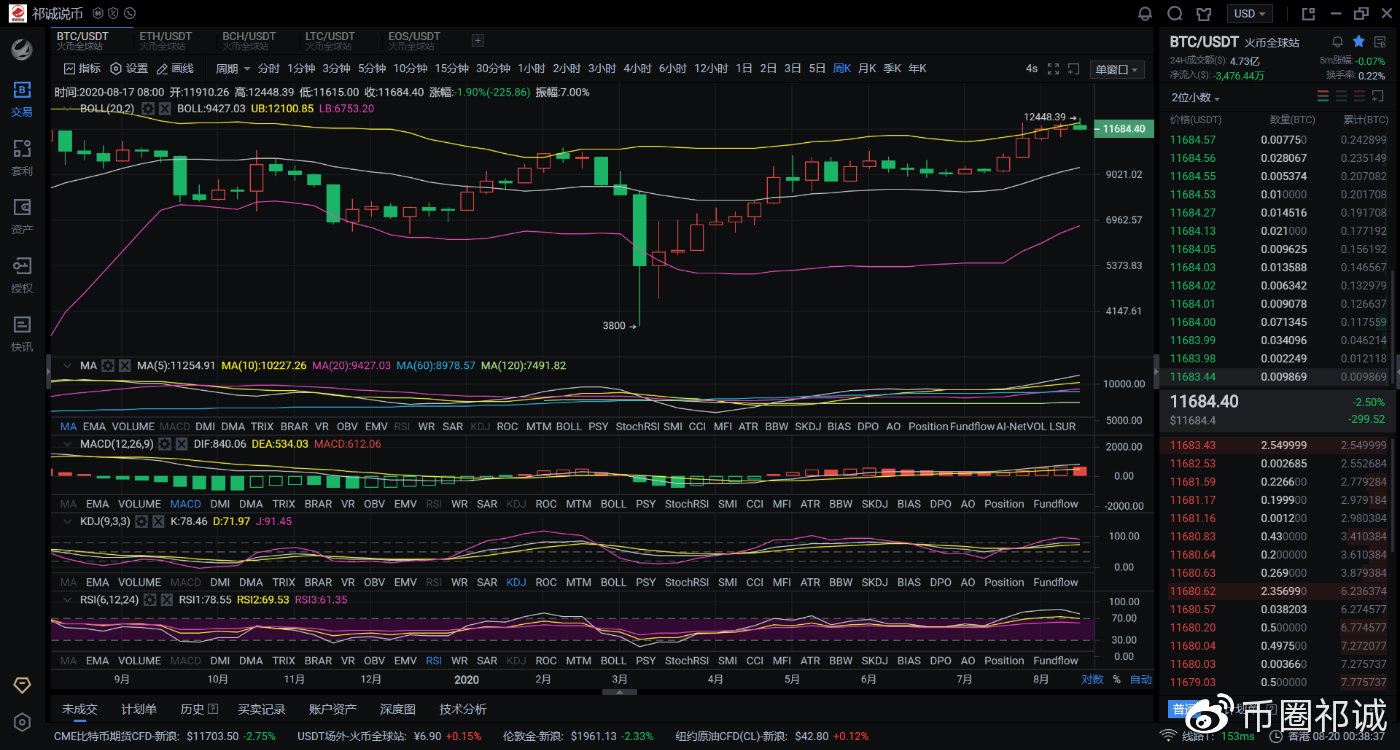
Task: Close the MACD indicator panel
Action: pyautogui.click(x=180, y=443)
